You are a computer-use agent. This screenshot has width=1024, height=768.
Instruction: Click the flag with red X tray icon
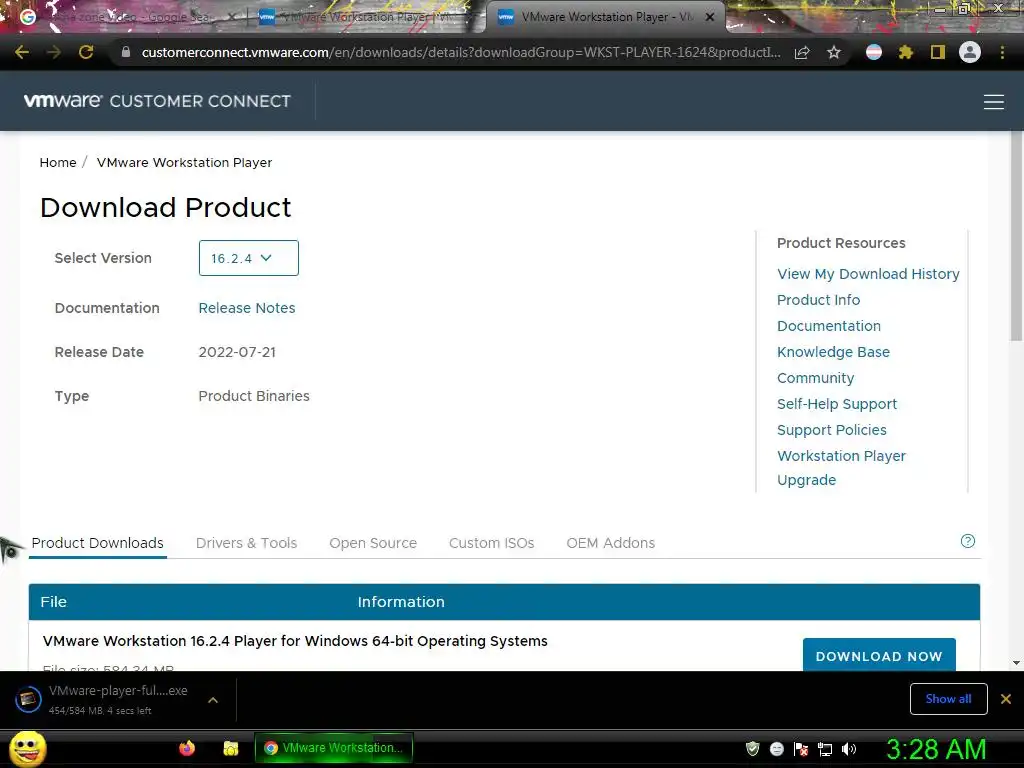pyautogui.click(x=801, y=749)
